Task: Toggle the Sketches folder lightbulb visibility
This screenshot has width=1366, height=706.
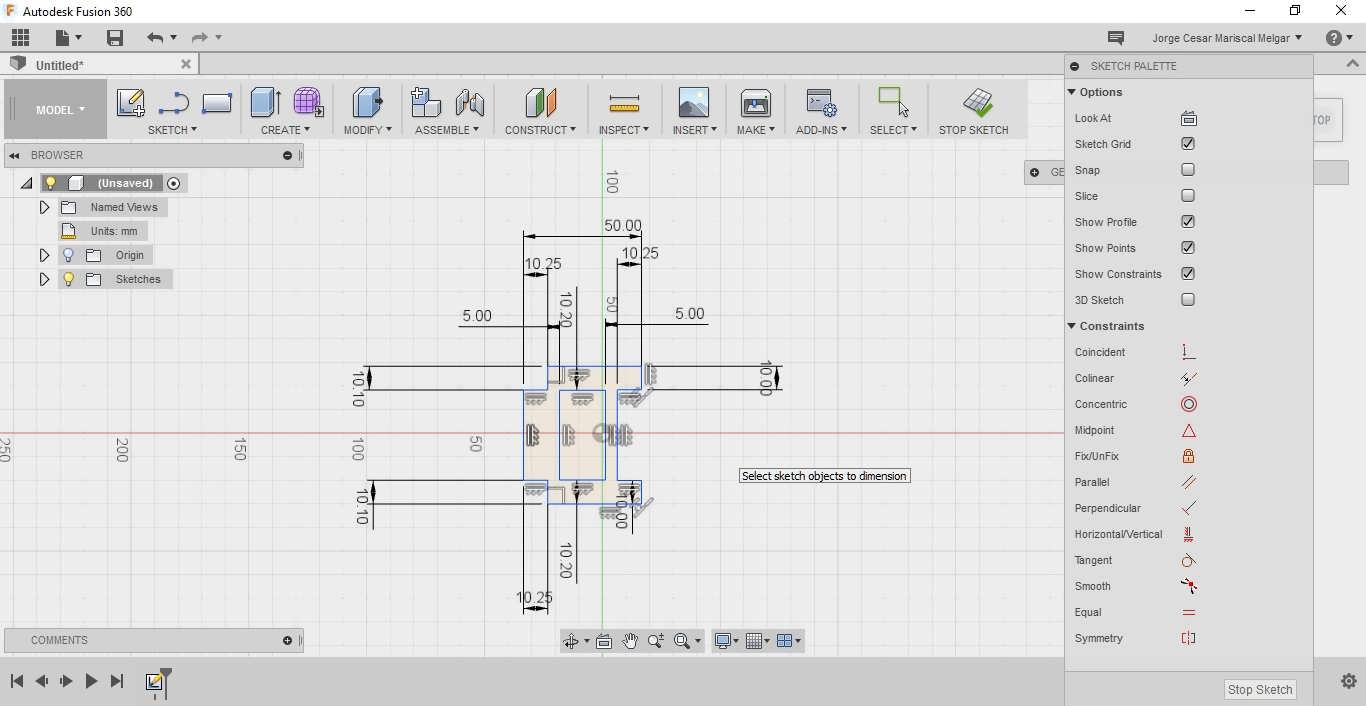Action: coord(68,279)
